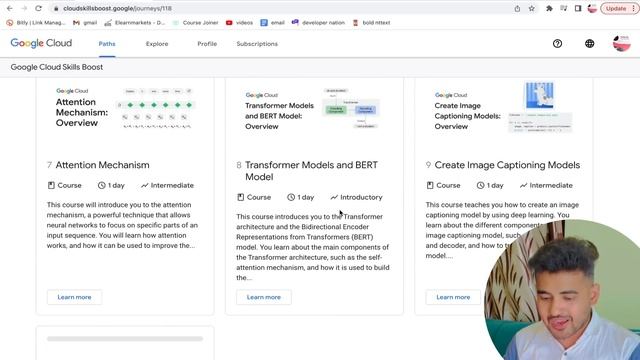
Task: Open the Course Joiner bookmark
Action: point(195,23)
